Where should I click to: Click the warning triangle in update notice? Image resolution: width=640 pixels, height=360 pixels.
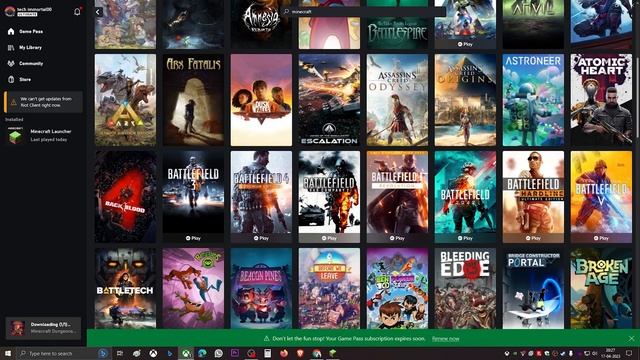(13, 102)
